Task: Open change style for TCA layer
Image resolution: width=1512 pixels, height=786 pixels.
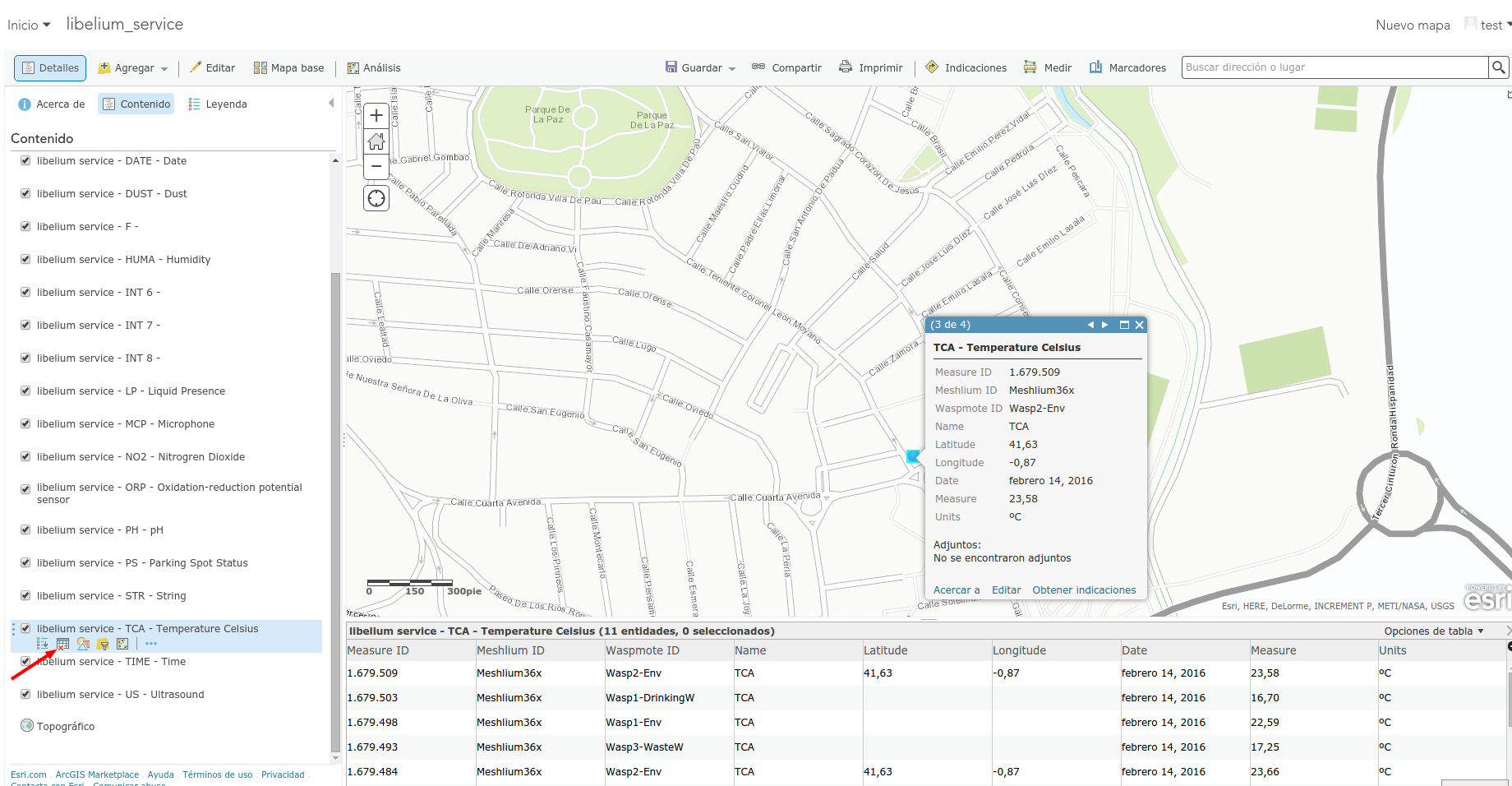Action: 83,644
